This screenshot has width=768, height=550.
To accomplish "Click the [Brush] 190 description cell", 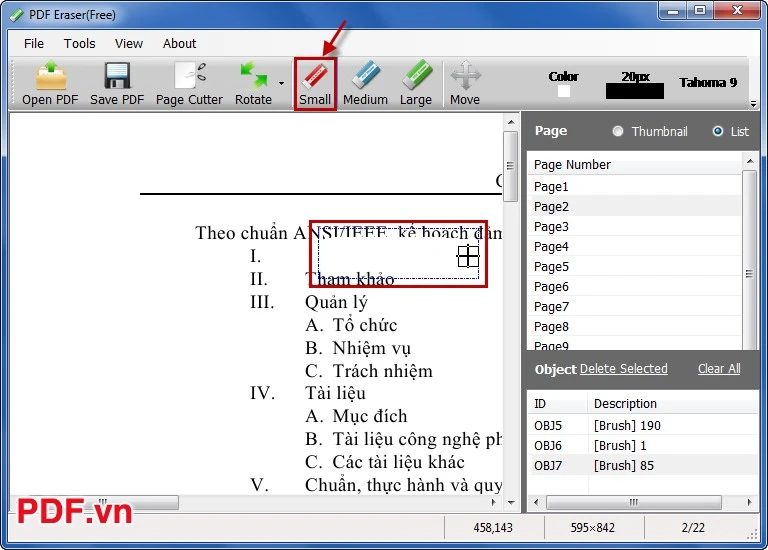I will (627, 426).
